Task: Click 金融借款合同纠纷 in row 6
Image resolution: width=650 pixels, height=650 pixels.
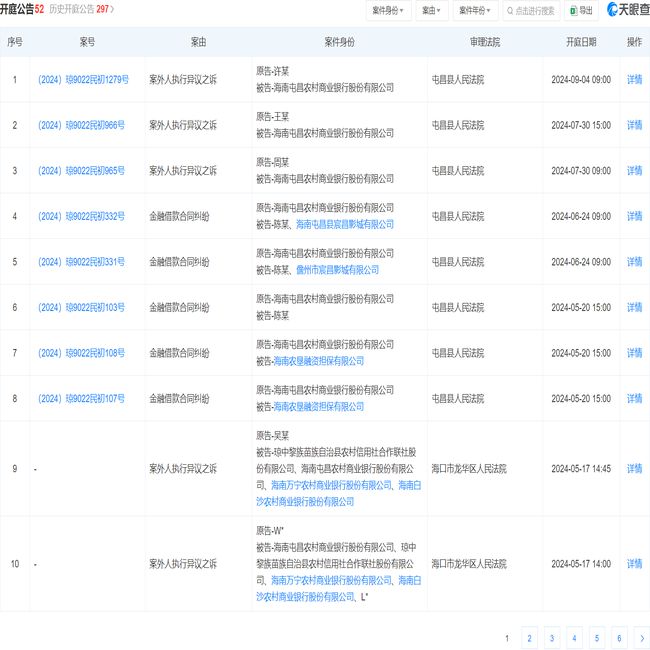Action: [179, 308]
